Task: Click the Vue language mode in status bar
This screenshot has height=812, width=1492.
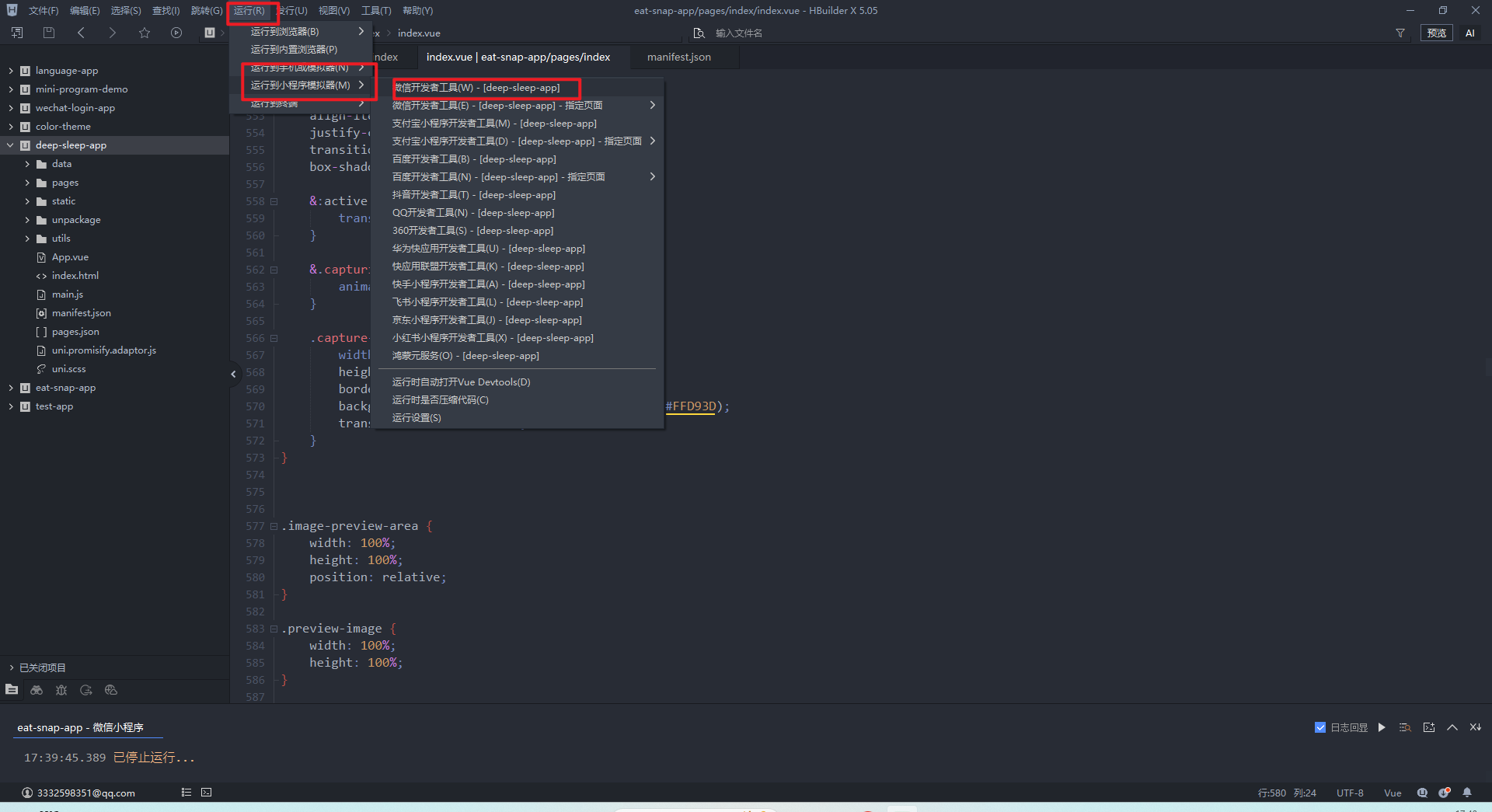Action: coord(1393,793)
